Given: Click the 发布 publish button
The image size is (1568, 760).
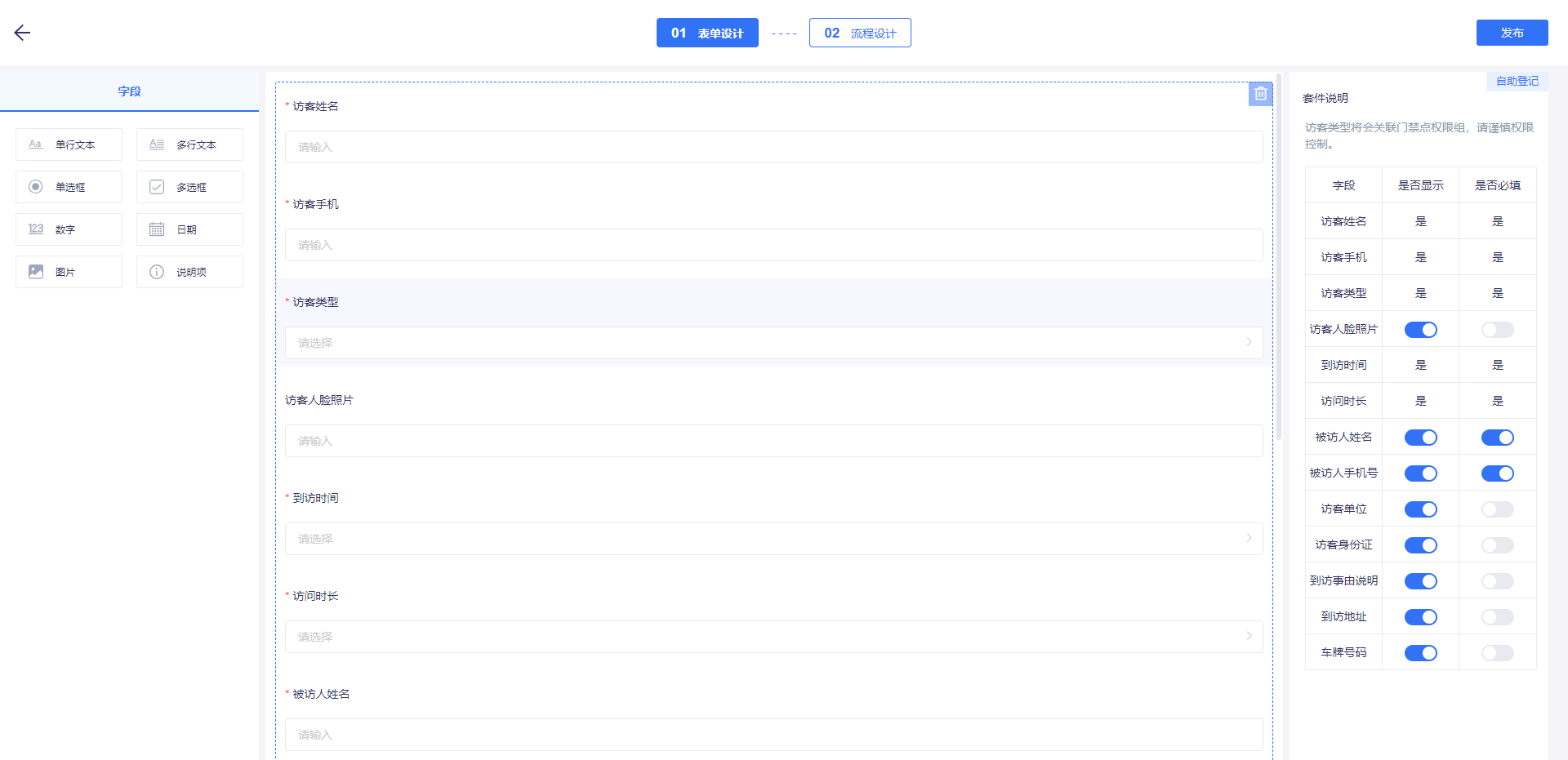Looking at the screenshot, I should [x=1512, y=33].
